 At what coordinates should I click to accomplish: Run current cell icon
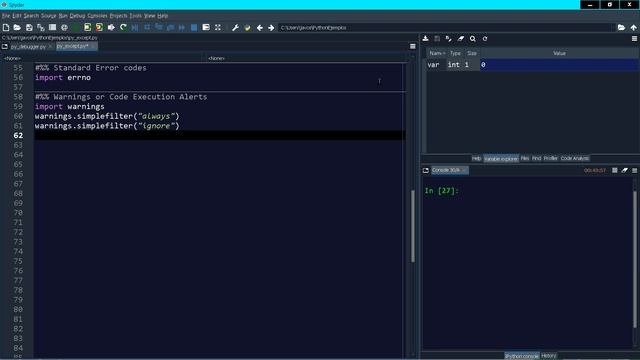[87, 27]
